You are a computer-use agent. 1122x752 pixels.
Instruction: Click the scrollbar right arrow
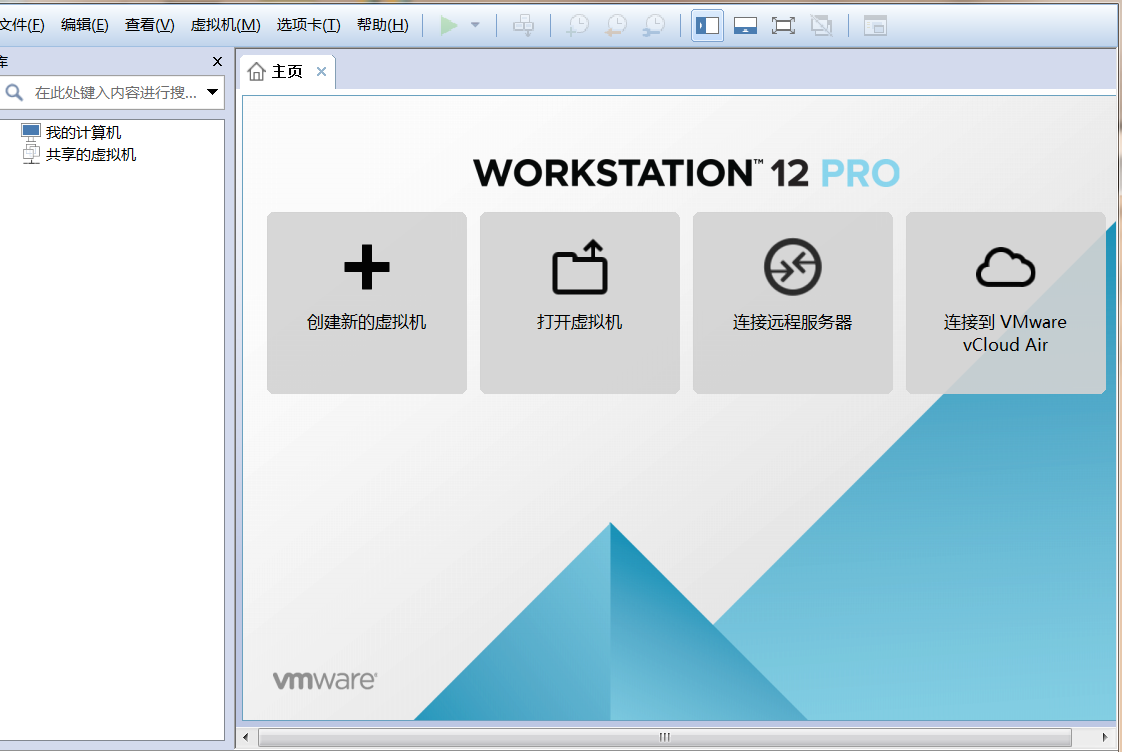[1104, 737]
